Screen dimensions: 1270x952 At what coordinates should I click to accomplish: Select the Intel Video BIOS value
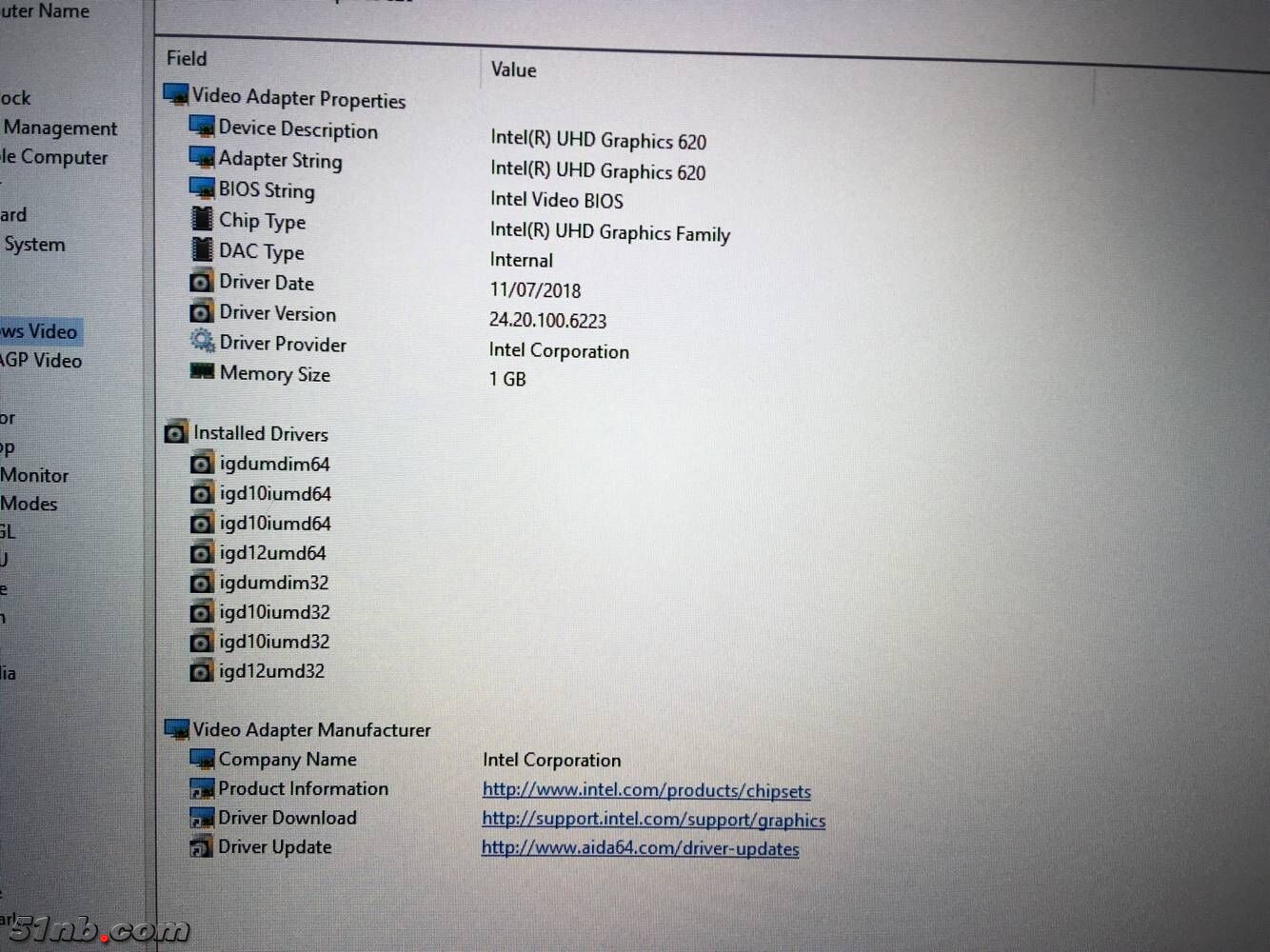click(557, 200)
